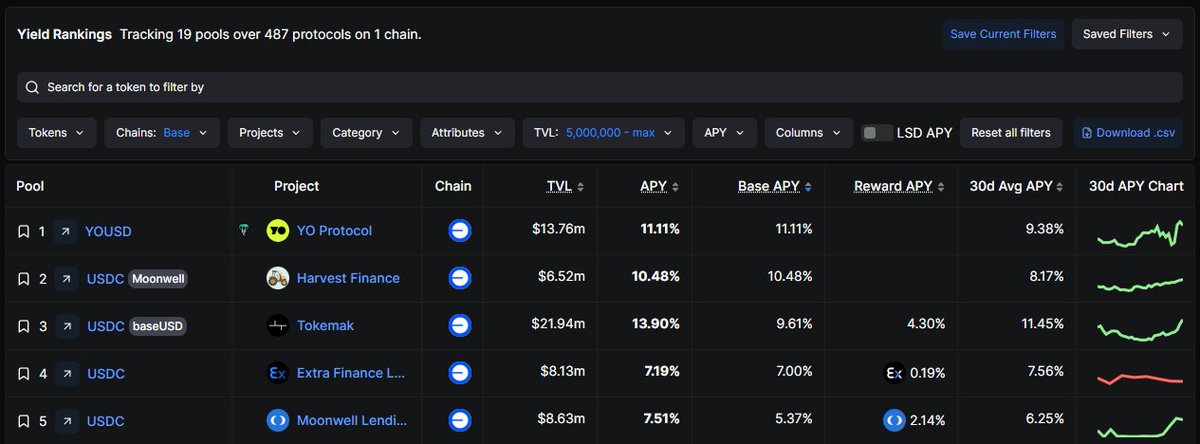Click the Harvest Finance 30d APY chart
This screenshot has width=1200, height=444.
(1140, 284)
